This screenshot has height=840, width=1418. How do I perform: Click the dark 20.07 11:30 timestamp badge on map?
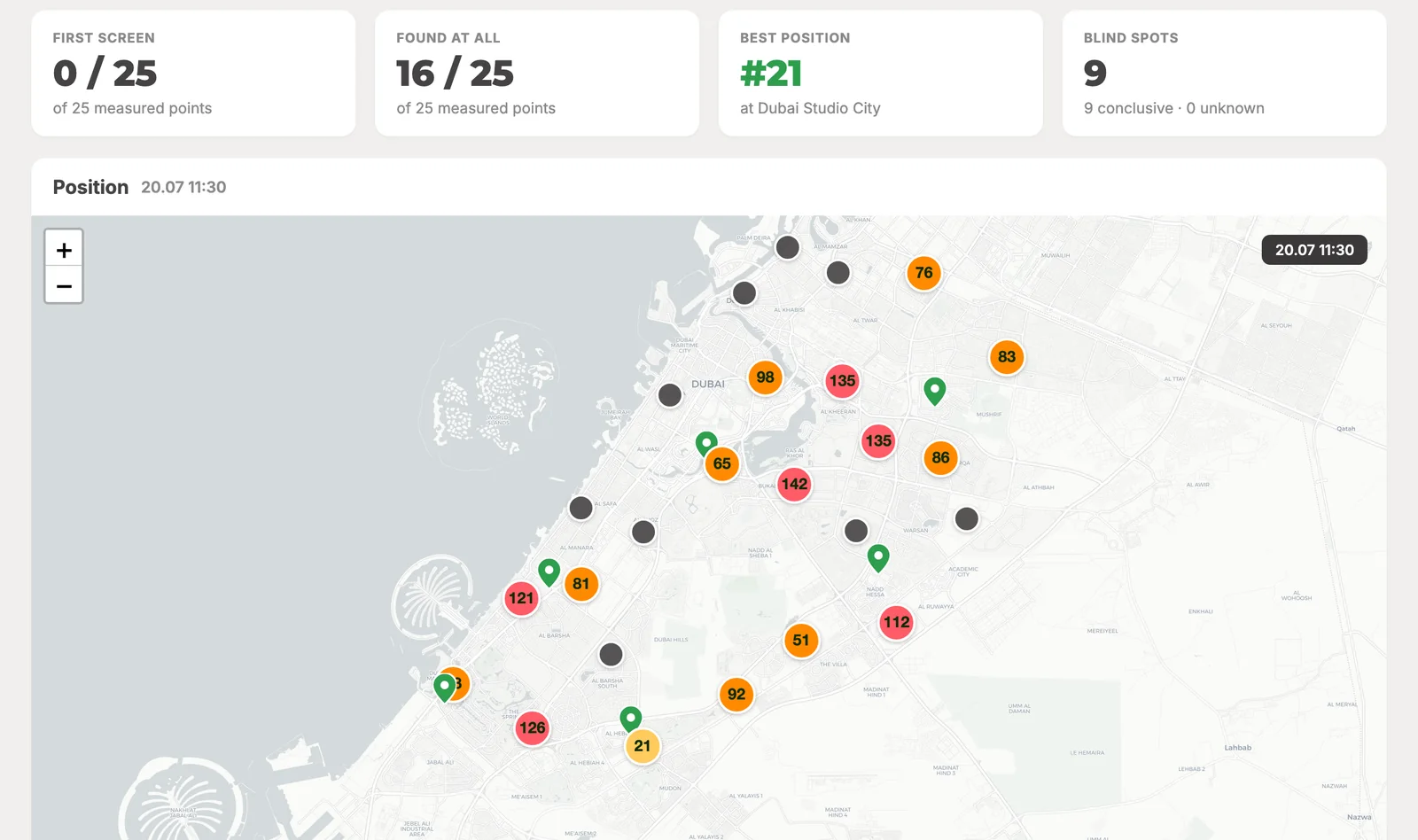pyautogui.click(x=1314, y=250)
